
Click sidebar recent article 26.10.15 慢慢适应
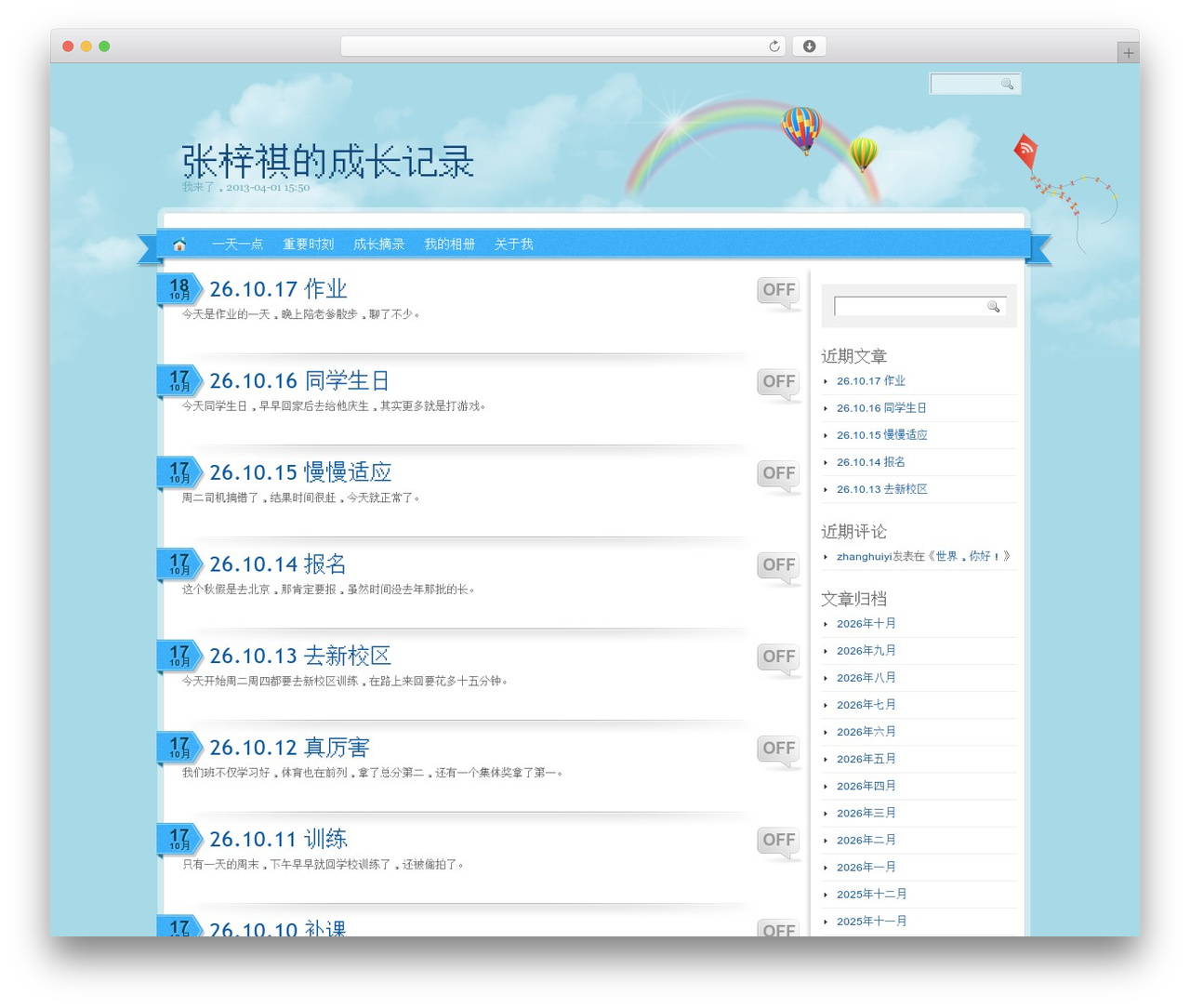coord(881,435)
